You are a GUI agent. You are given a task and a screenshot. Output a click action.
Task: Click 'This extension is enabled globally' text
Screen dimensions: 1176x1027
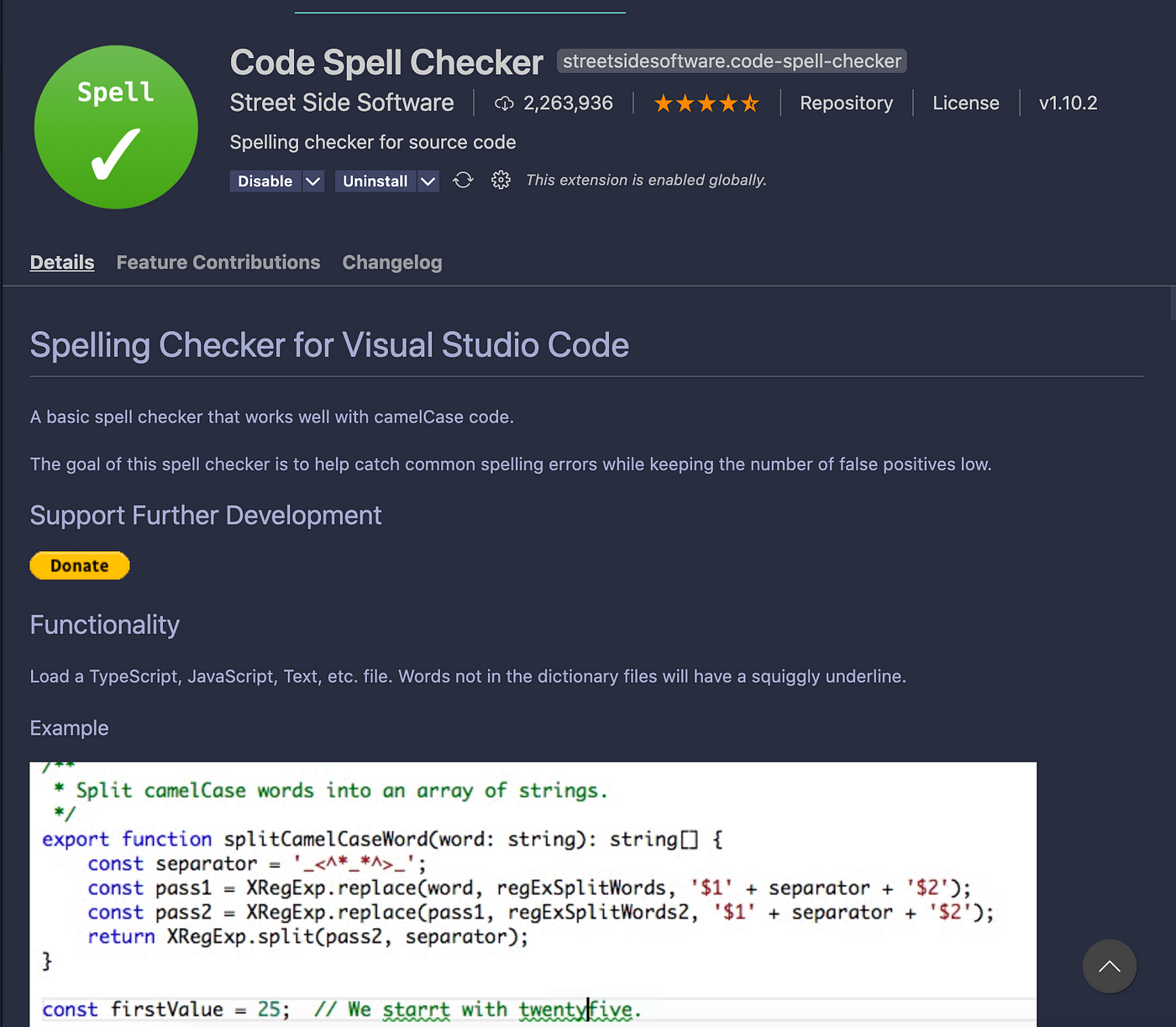click(x=646, y=180)
